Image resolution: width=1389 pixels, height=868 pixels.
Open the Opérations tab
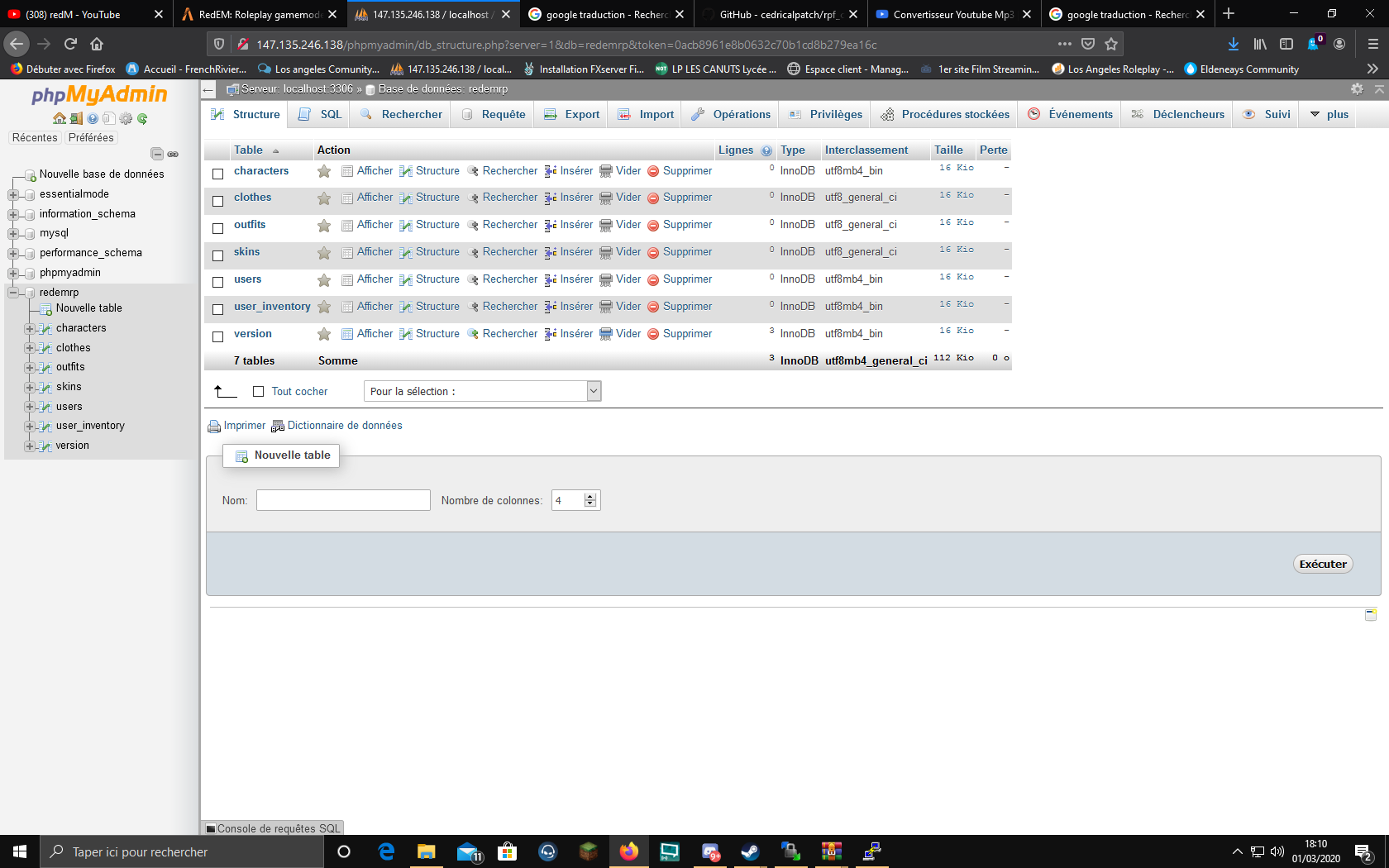click(732, 114)
